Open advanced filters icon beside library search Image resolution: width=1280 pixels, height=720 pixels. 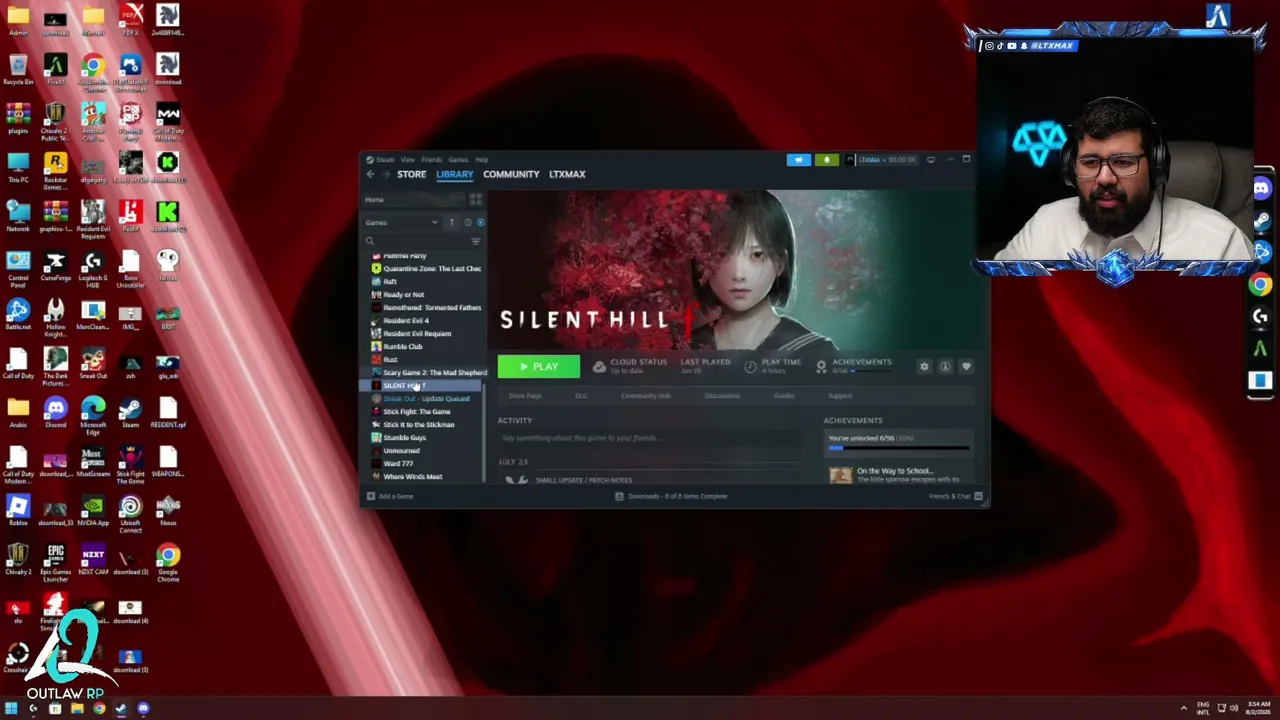(x=476, y=241)
